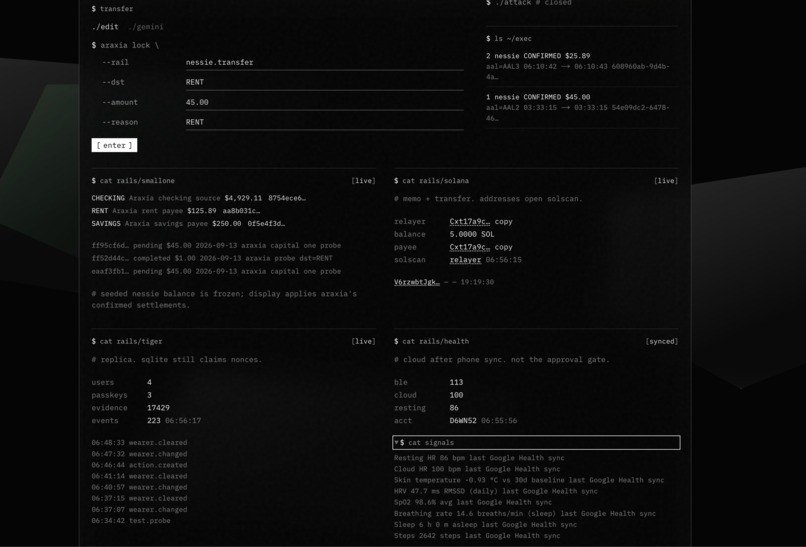Select the ff95cf6d… pending transaction row
The height and width of the screenshot is (547, 806).
pos(216,246)
